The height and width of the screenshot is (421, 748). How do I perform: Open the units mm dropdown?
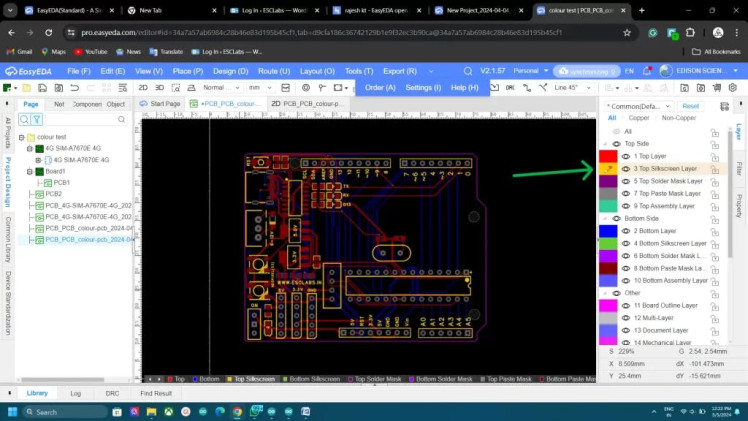pyautogui.click(x=259, y=88)
